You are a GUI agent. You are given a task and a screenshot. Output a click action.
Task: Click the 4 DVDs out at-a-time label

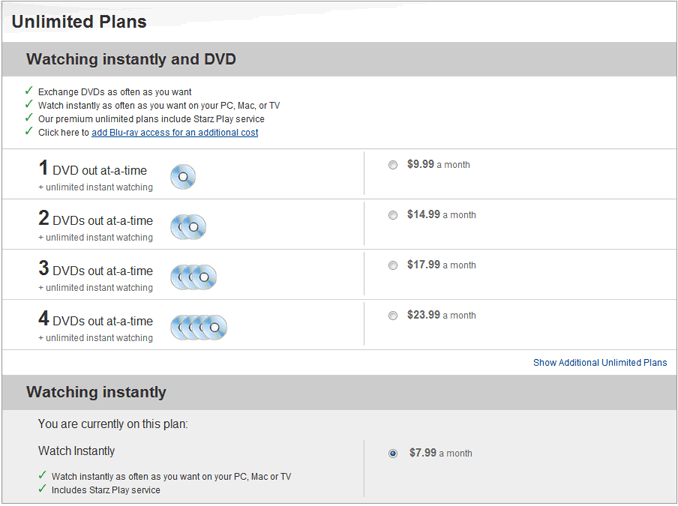click(x=96, y=319)
